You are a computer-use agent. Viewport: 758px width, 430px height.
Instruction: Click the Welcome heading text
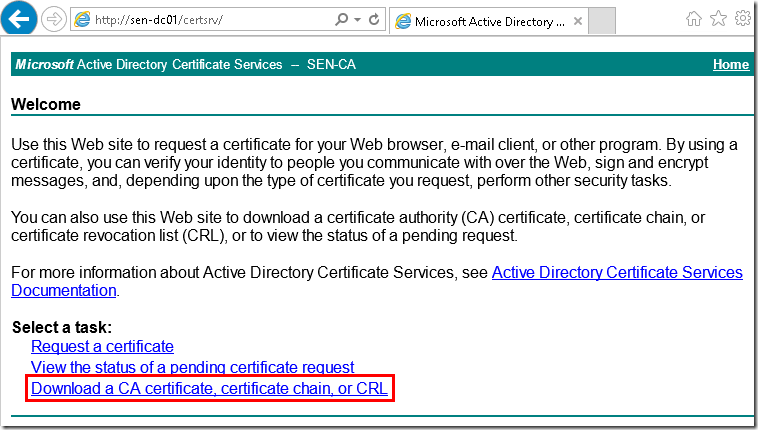tap(46, 104)
